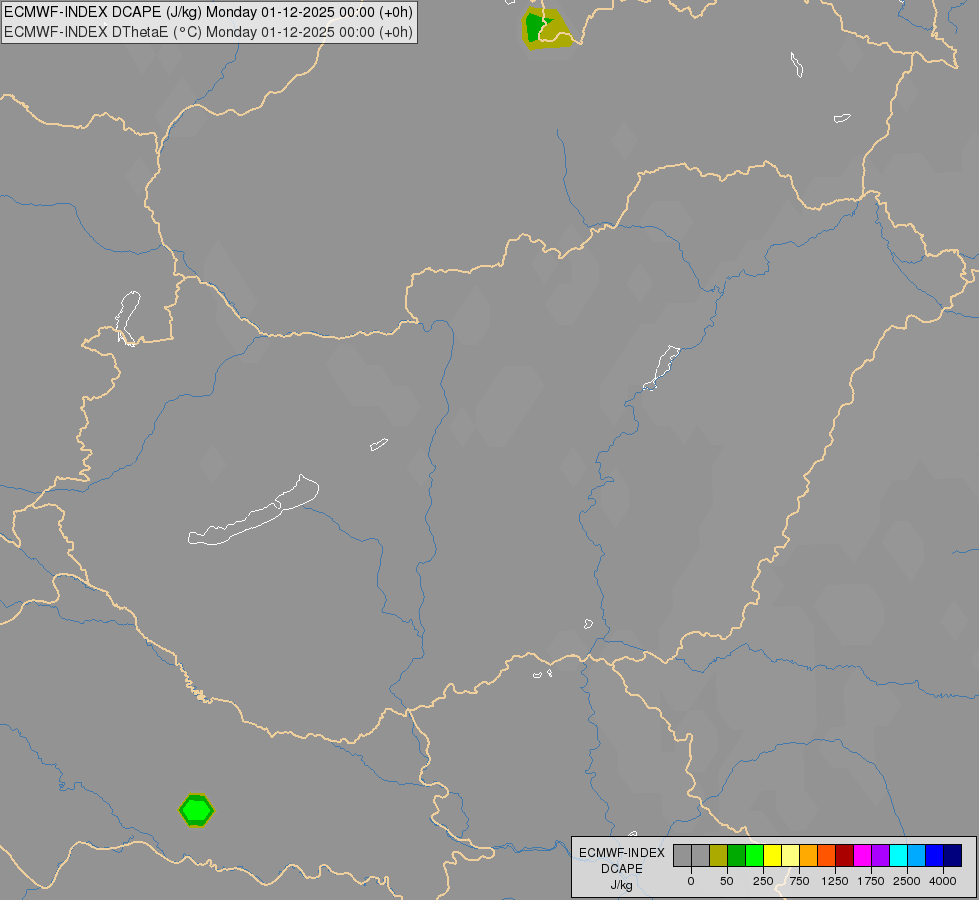Click the large Lake Balaton outline
The height and width of the screenshot is (900, 979).
(x=254, y=511)
